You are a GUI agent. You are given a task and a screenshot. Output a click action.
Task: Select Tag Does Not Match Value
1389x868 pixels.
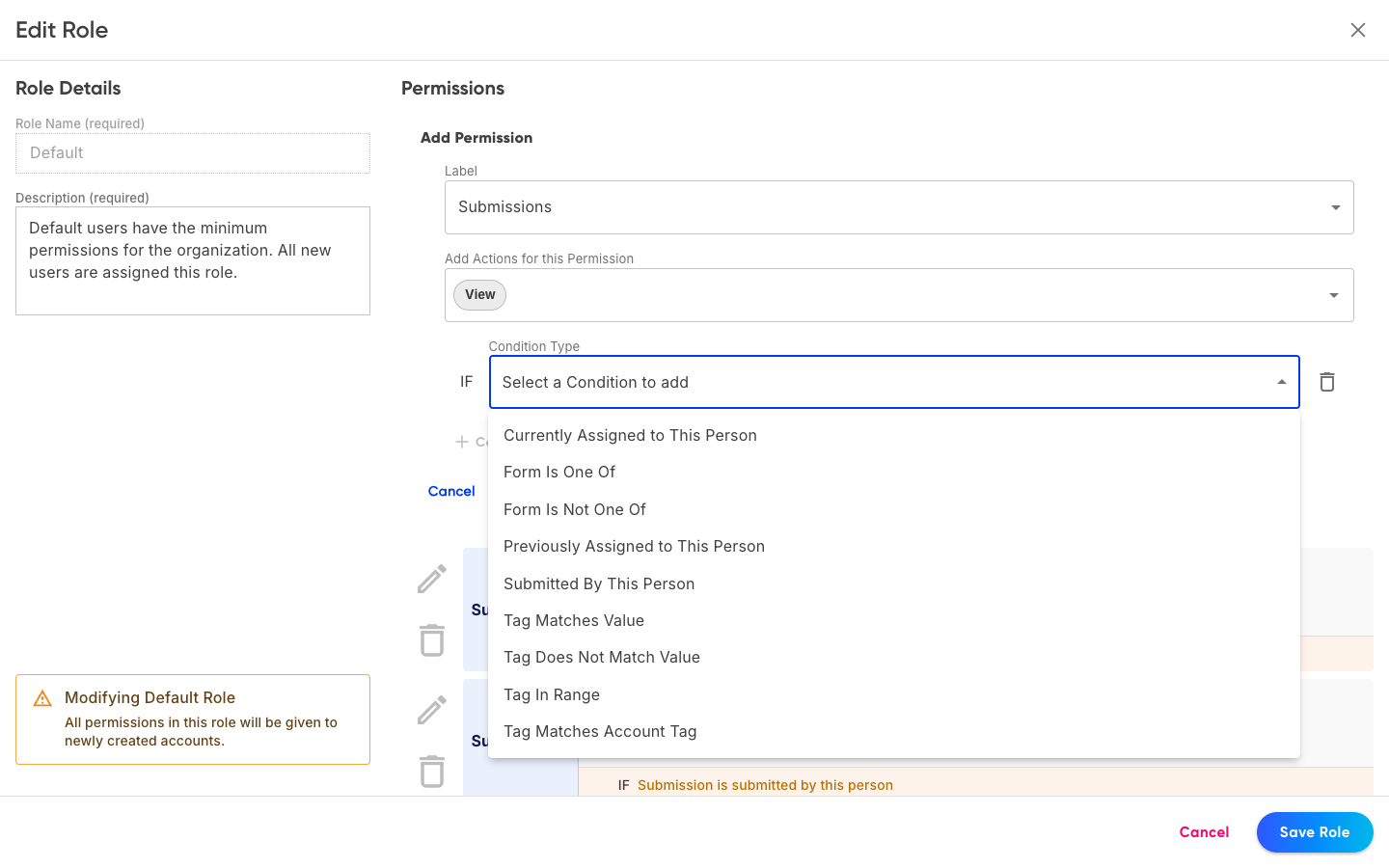coord(894,658)
